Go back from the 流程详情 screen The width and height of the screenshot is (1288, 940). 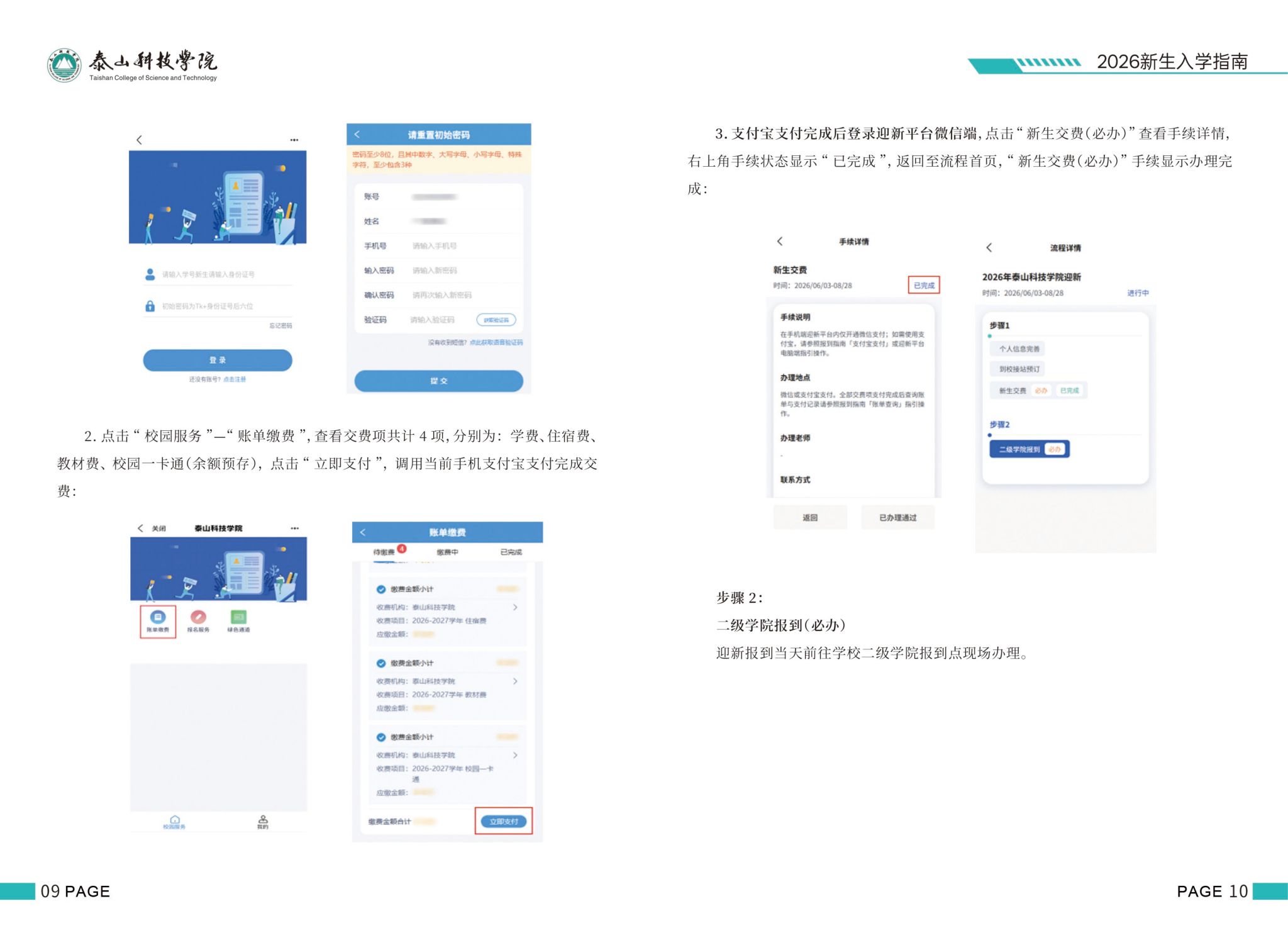click(x=989, y=247)
